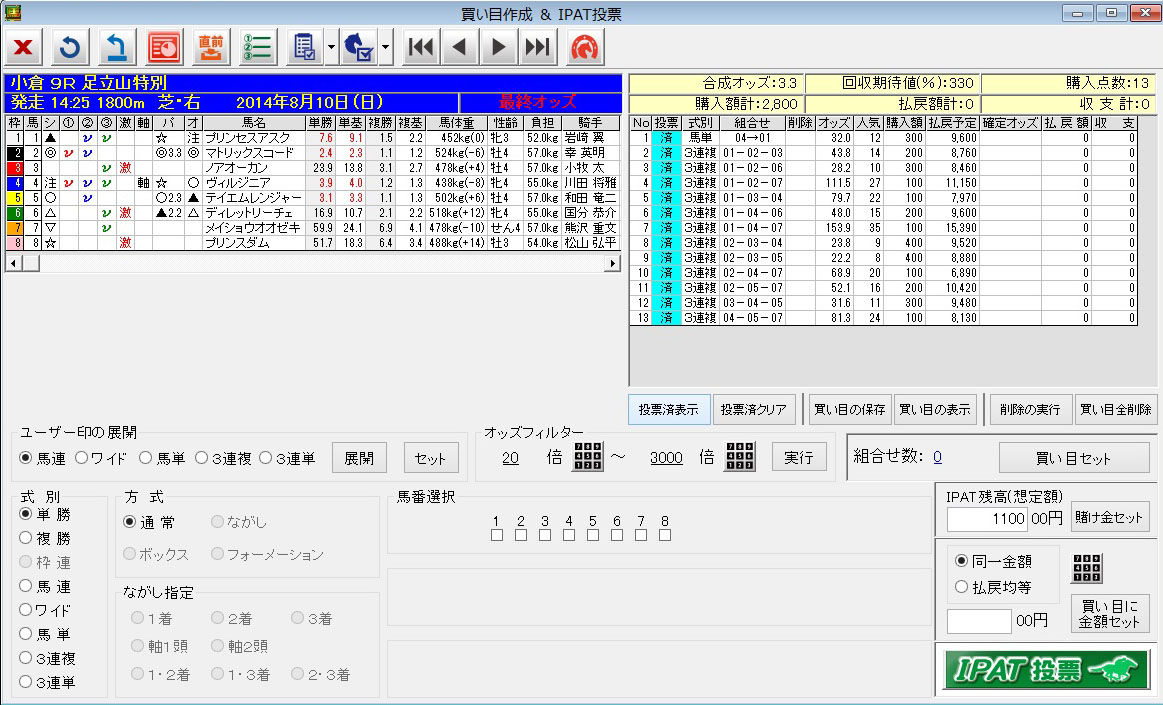Select ワイド under user mark expansion
This screenshot has height=705, width=1163.
(x=101, y=458)
